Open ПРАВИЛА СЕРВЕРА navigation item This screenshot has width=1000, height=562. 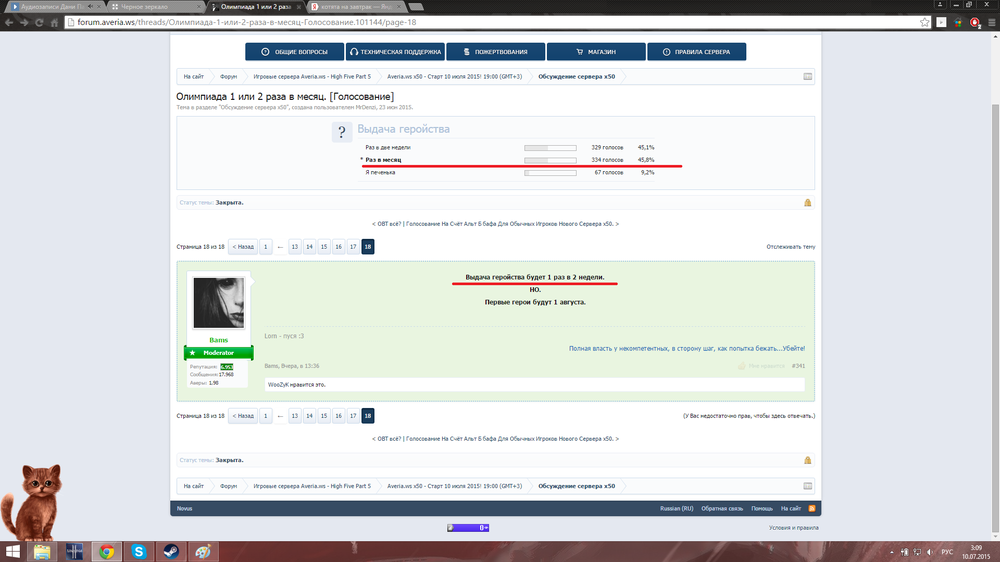[x=696, y=52]
